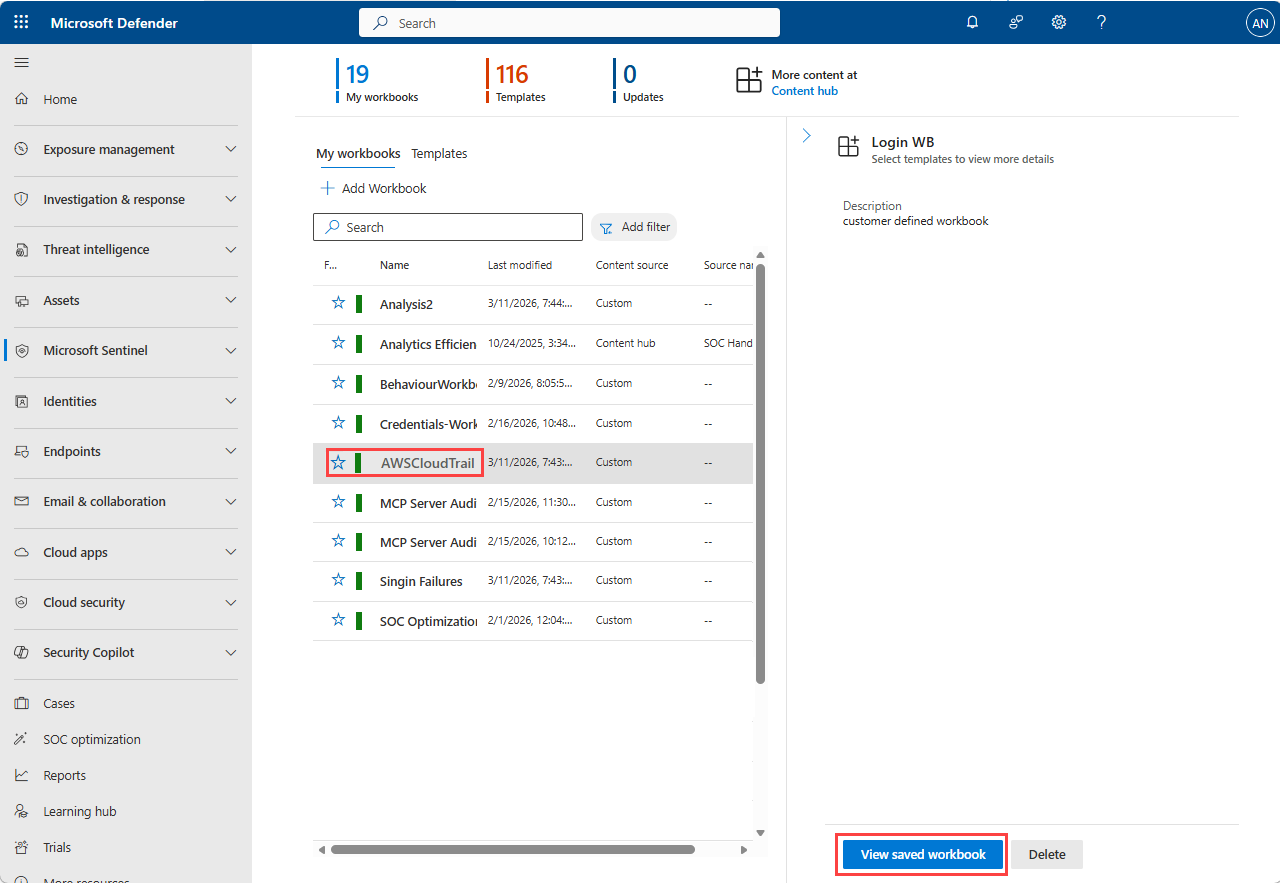Collapse the details pane chevron
Image resolution: width=1280 pixels, height=883 pixels.
(x=807, y=135)
